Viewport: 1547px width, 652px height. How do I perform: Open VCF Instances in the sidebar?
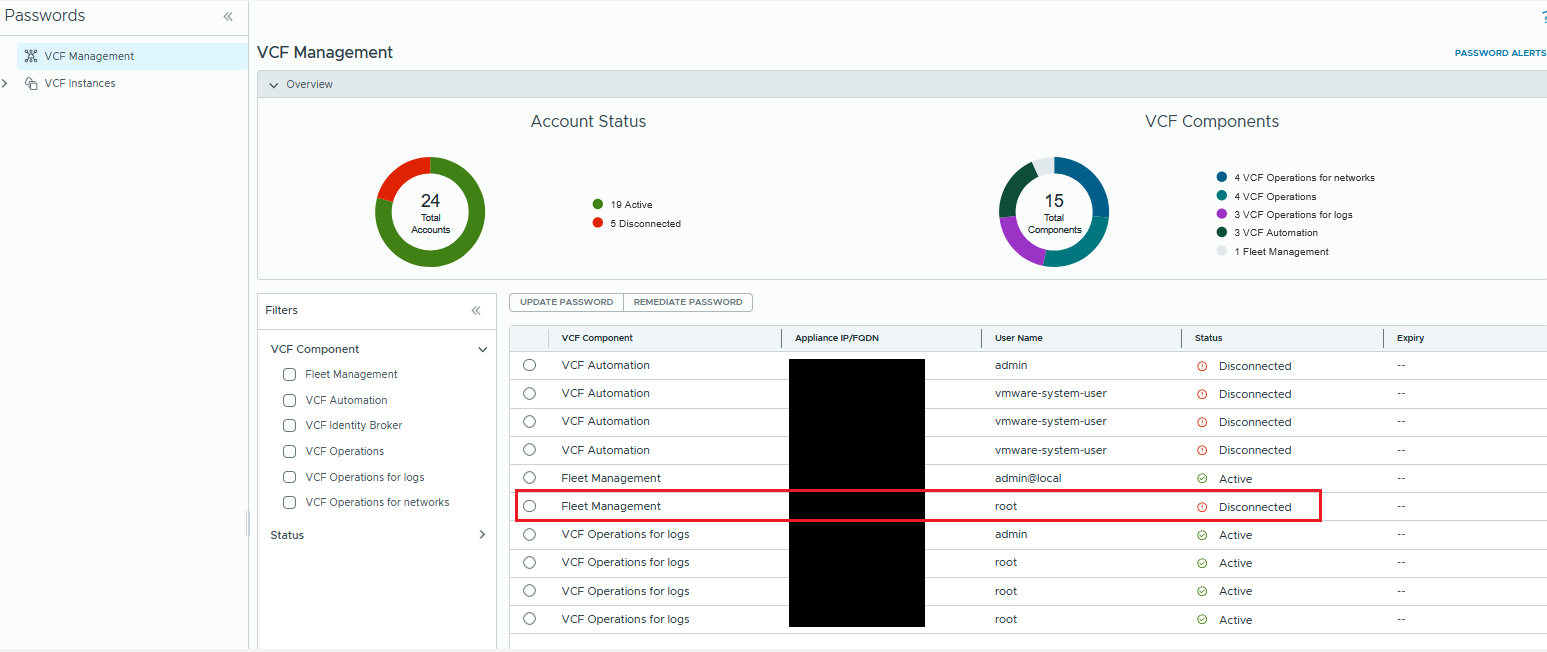pos(80,83)
